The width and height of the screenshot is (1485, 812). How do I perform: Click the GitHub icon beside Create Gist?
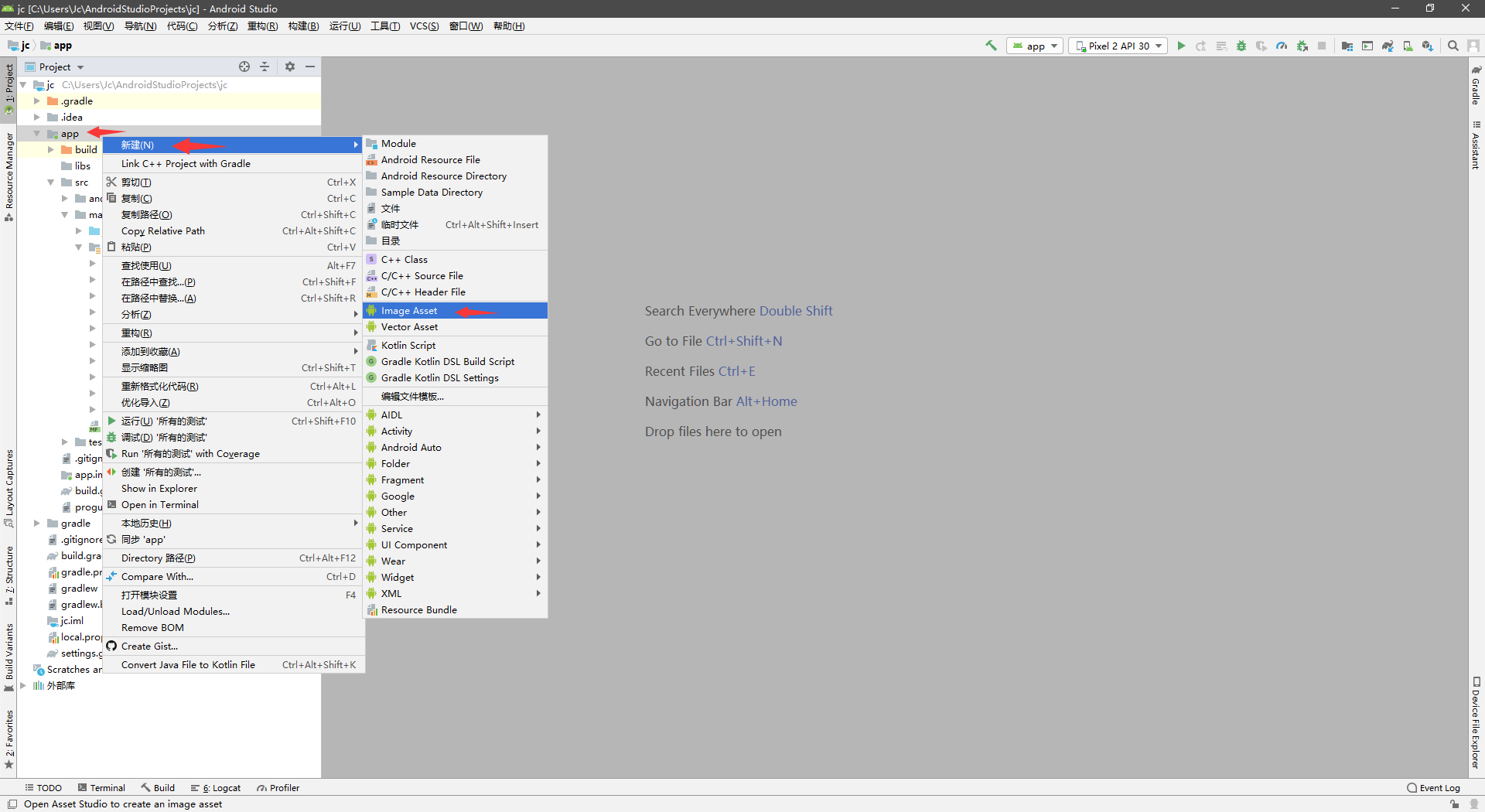[112, 646]
